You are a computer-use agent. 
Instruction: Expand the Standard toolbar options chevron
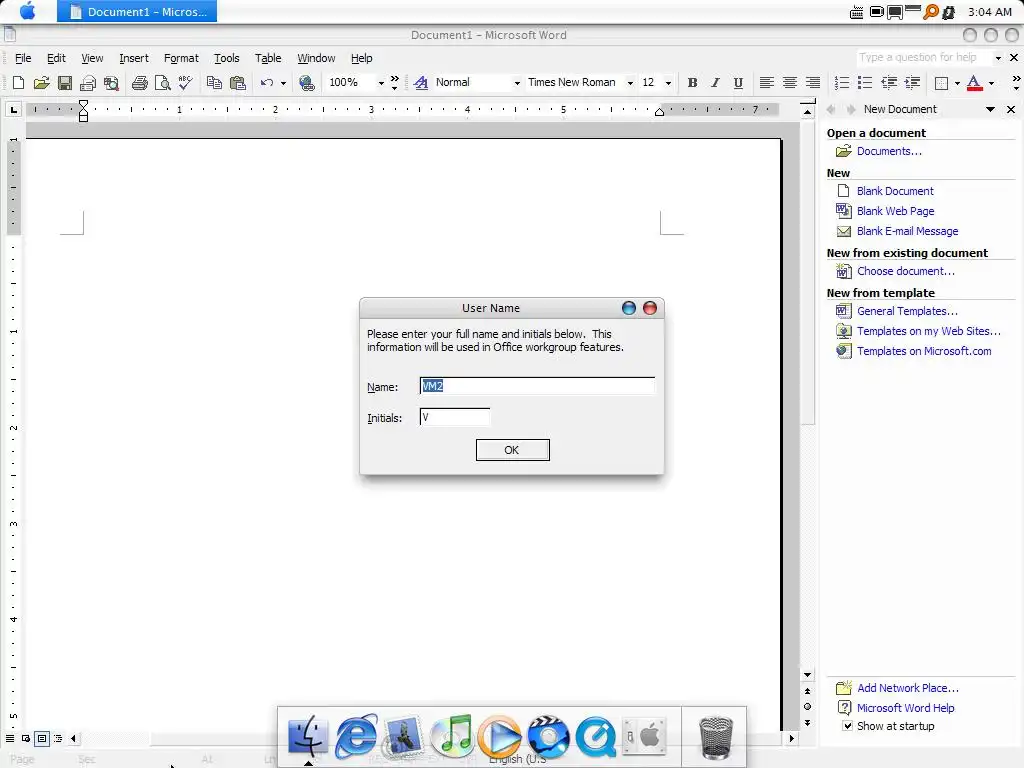point(394,82)
